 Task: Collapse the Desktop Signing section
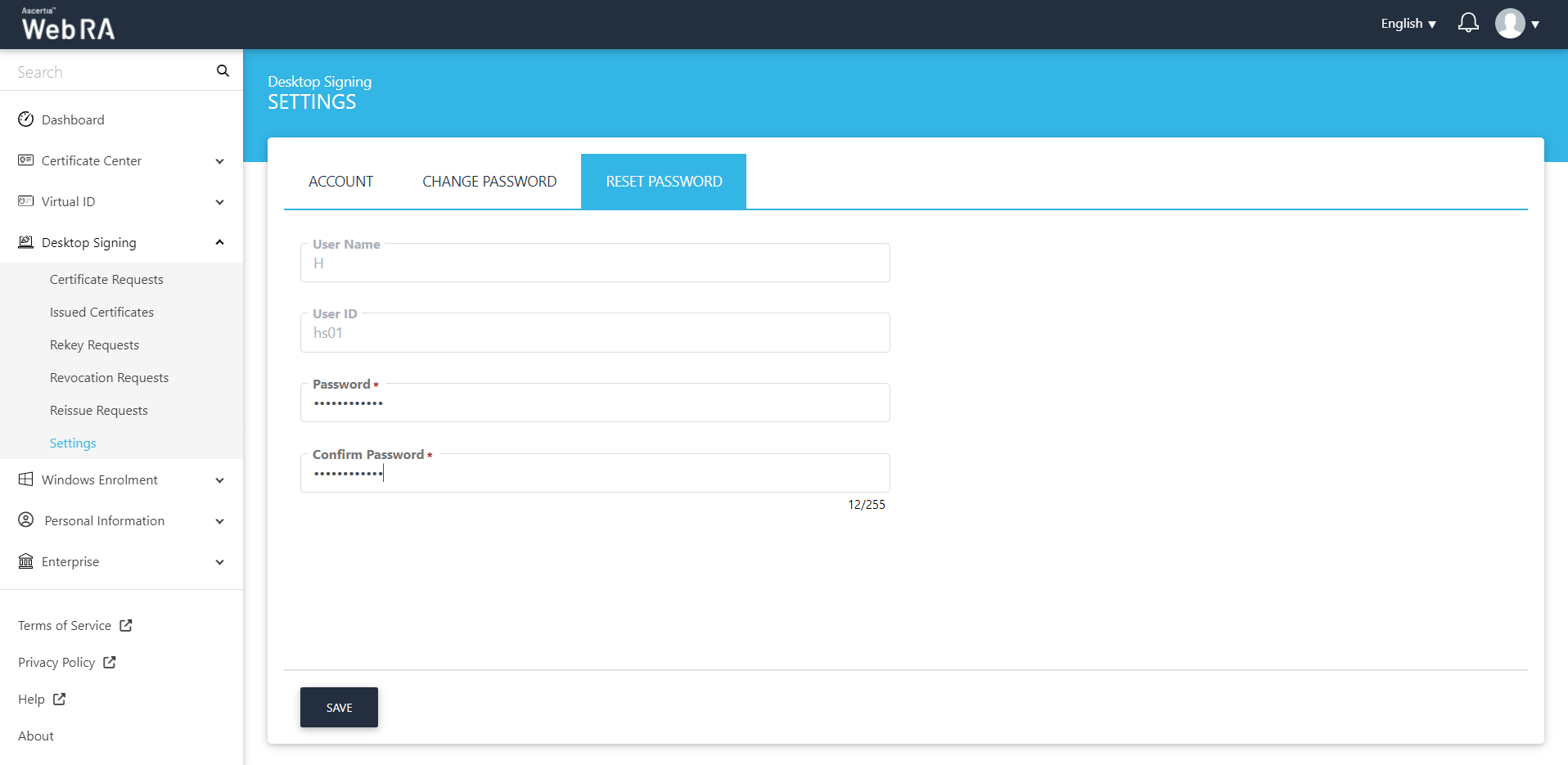pos(219,243)
